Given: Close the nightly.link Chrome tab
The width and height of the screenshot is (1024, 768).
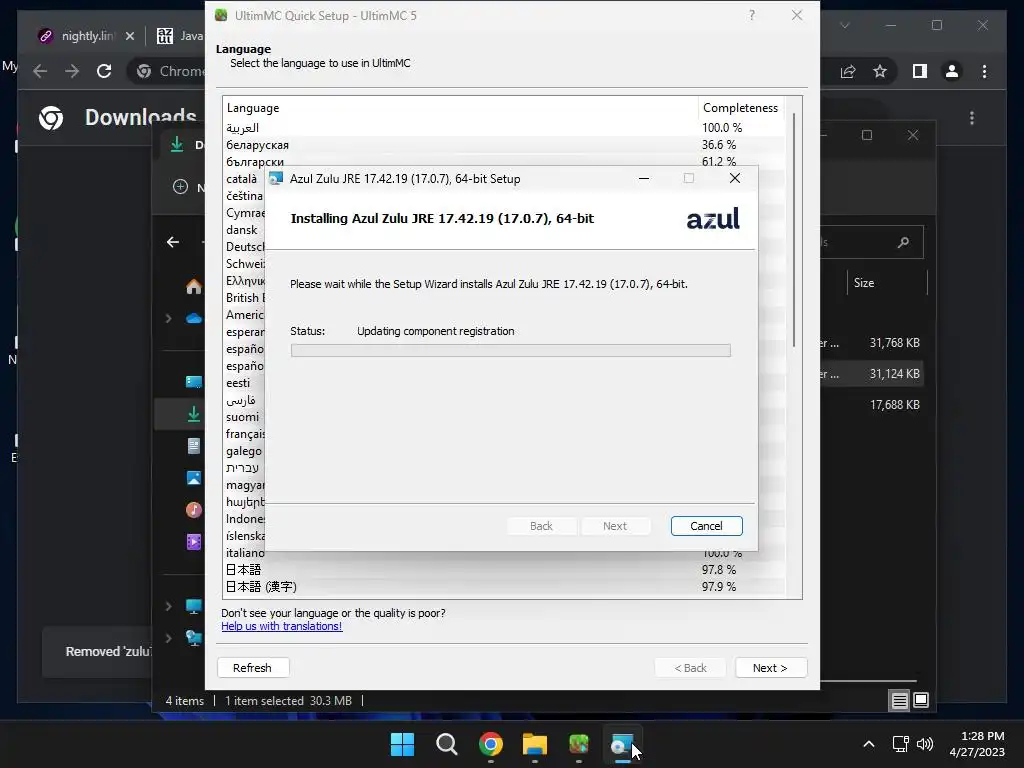Looking at the screenshot, I should 130,36.
